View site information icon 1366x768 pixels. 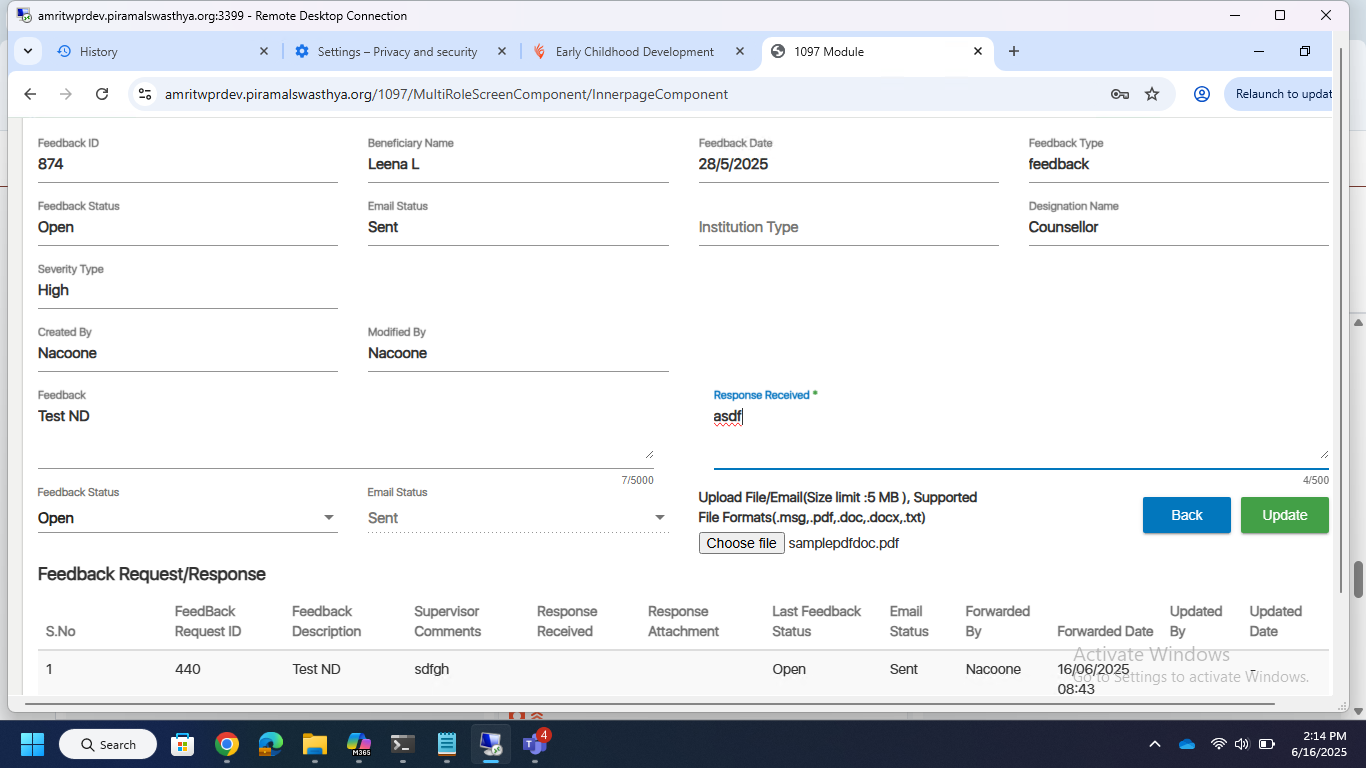145,94
